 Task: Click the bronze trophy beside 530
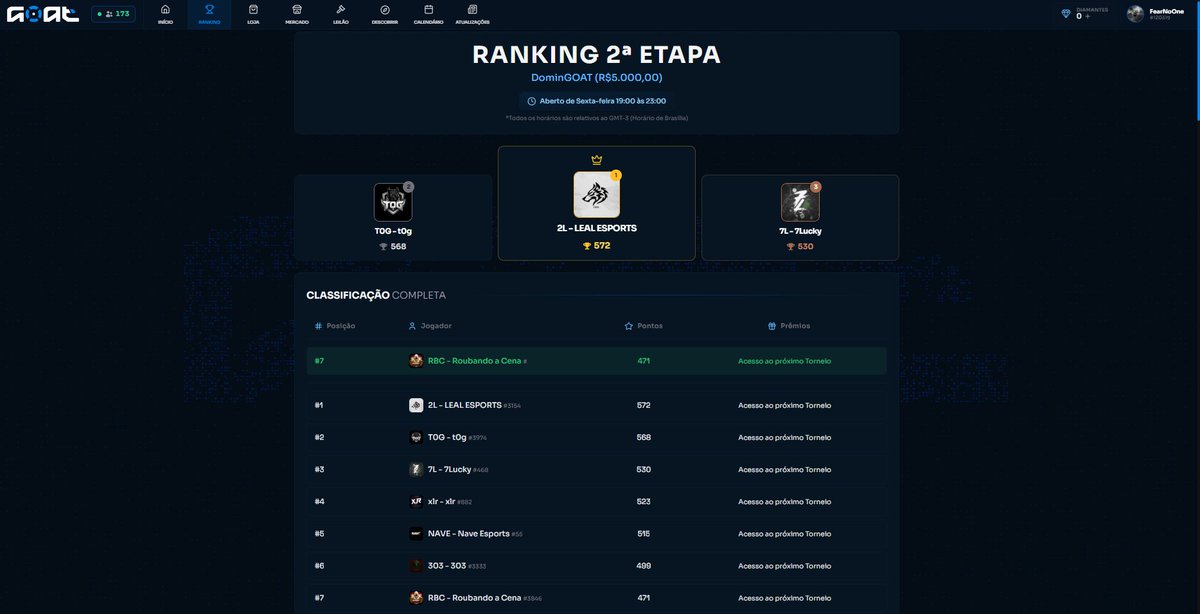[791, 246]
